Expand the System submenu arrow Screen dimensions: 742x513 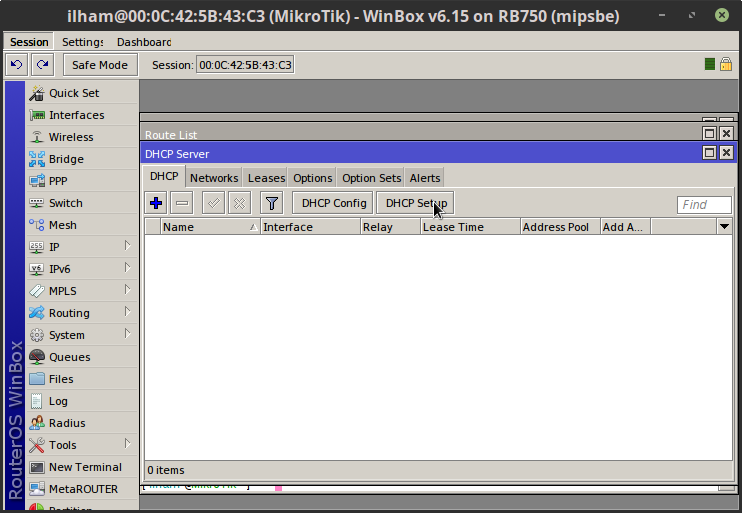127,334
